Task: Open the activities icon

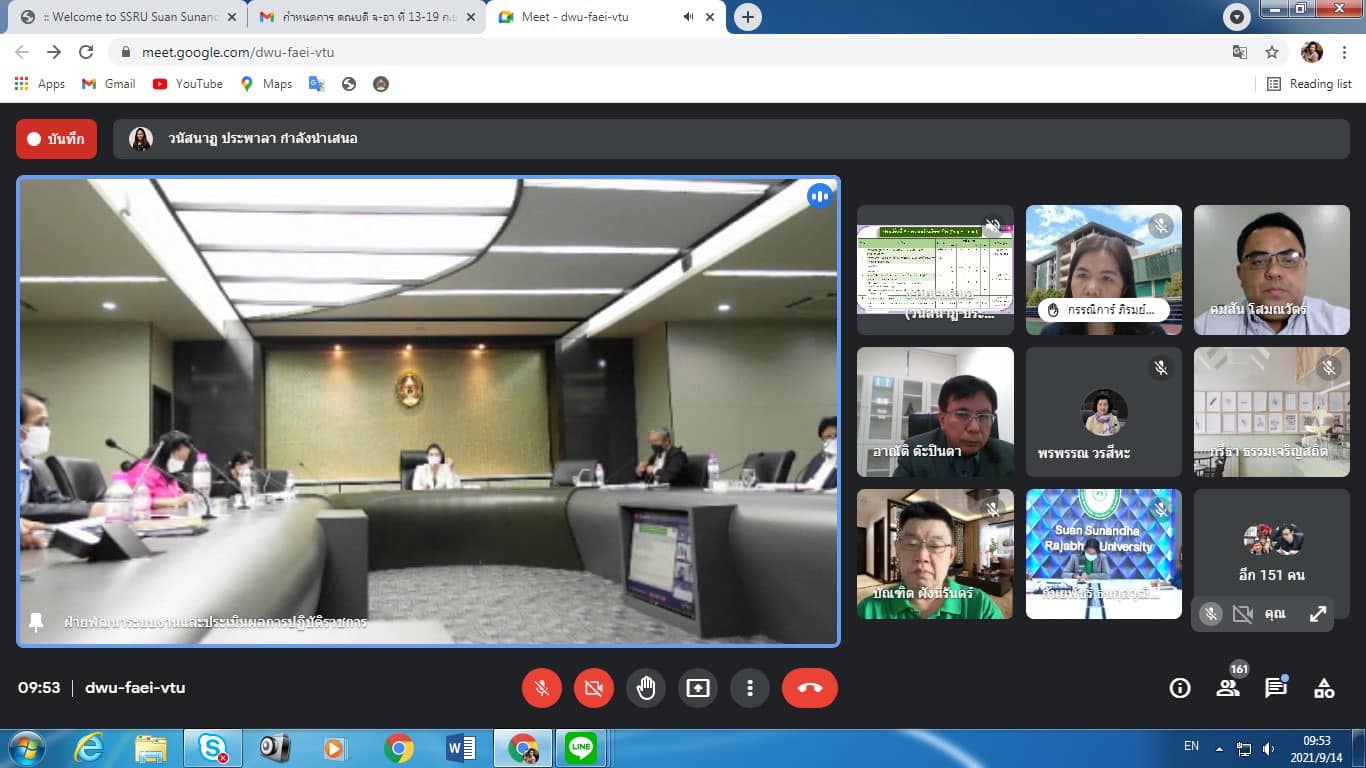Action: pos(1324,688)
